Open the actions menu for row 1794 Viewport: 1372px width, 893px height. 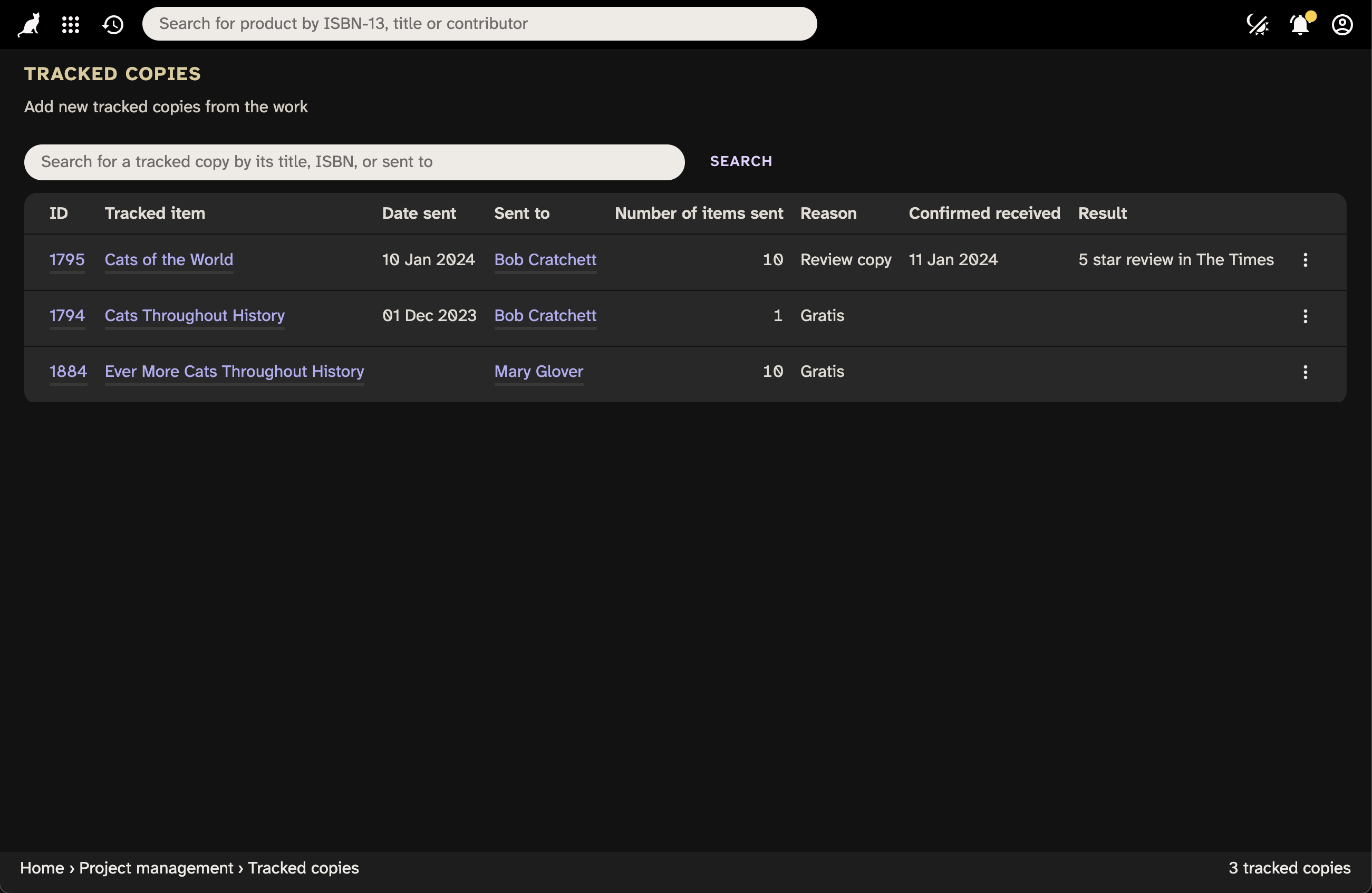(x=1305, y=316)
